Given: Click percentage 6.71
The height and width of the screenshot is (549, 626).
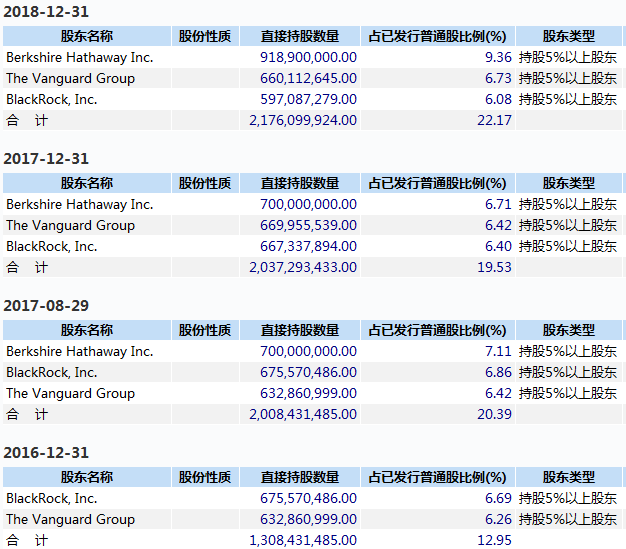Looking at the screenshot, I should click(498, 204).
